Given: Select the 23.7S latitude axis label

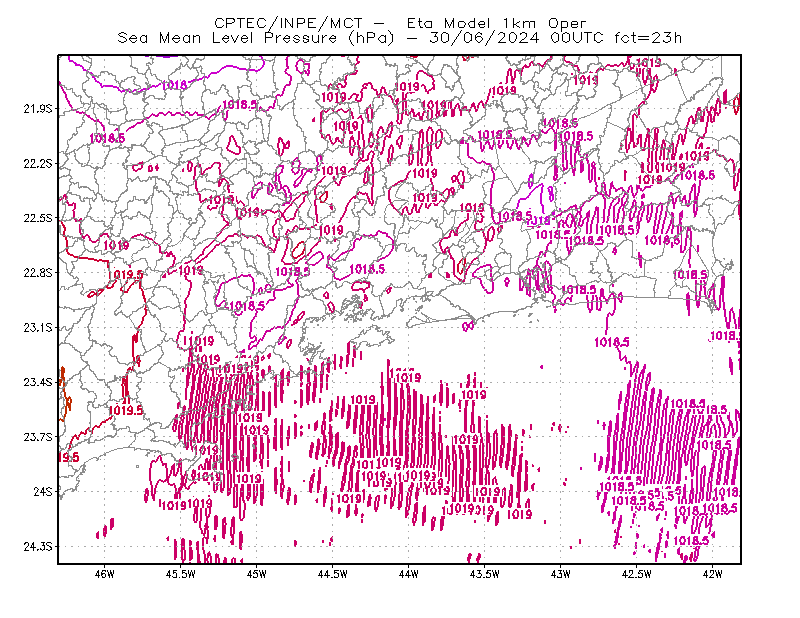Looking at the screenshot, I should (x=38, y=437).
